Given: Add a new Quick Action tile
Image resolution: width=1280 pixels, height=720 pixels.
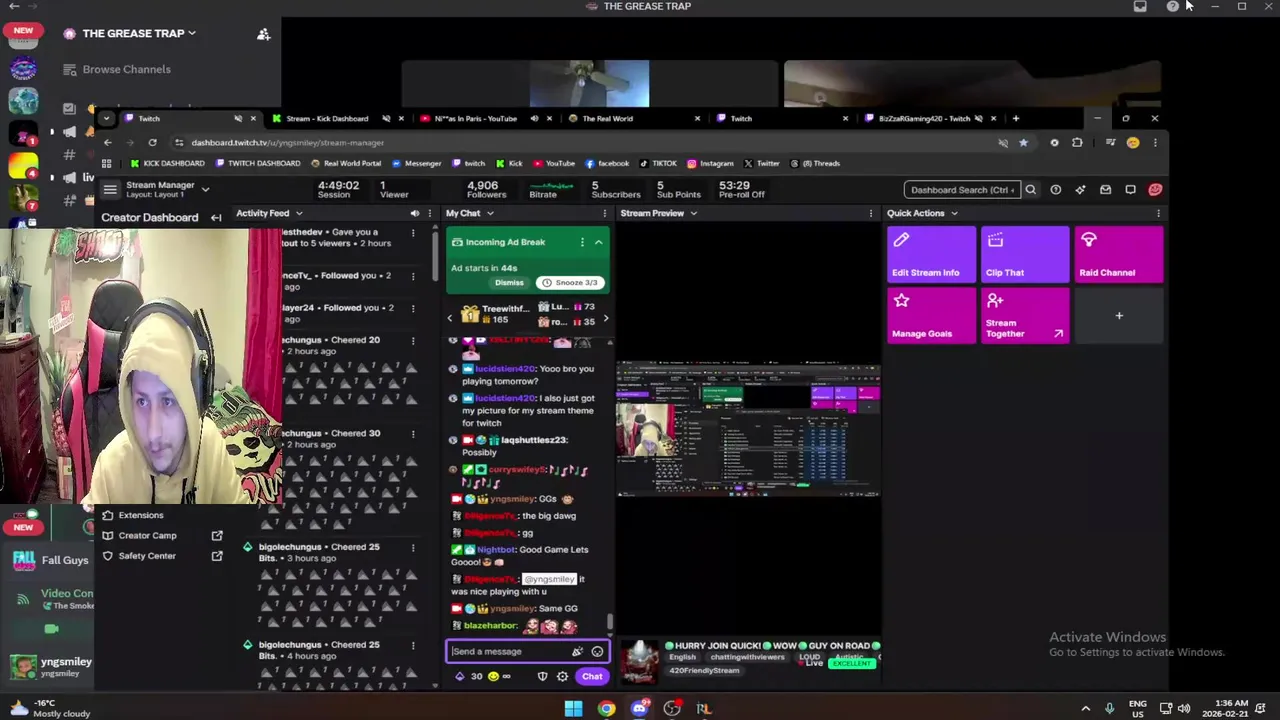Looking at the screenshot, I should coord(1119,316).
